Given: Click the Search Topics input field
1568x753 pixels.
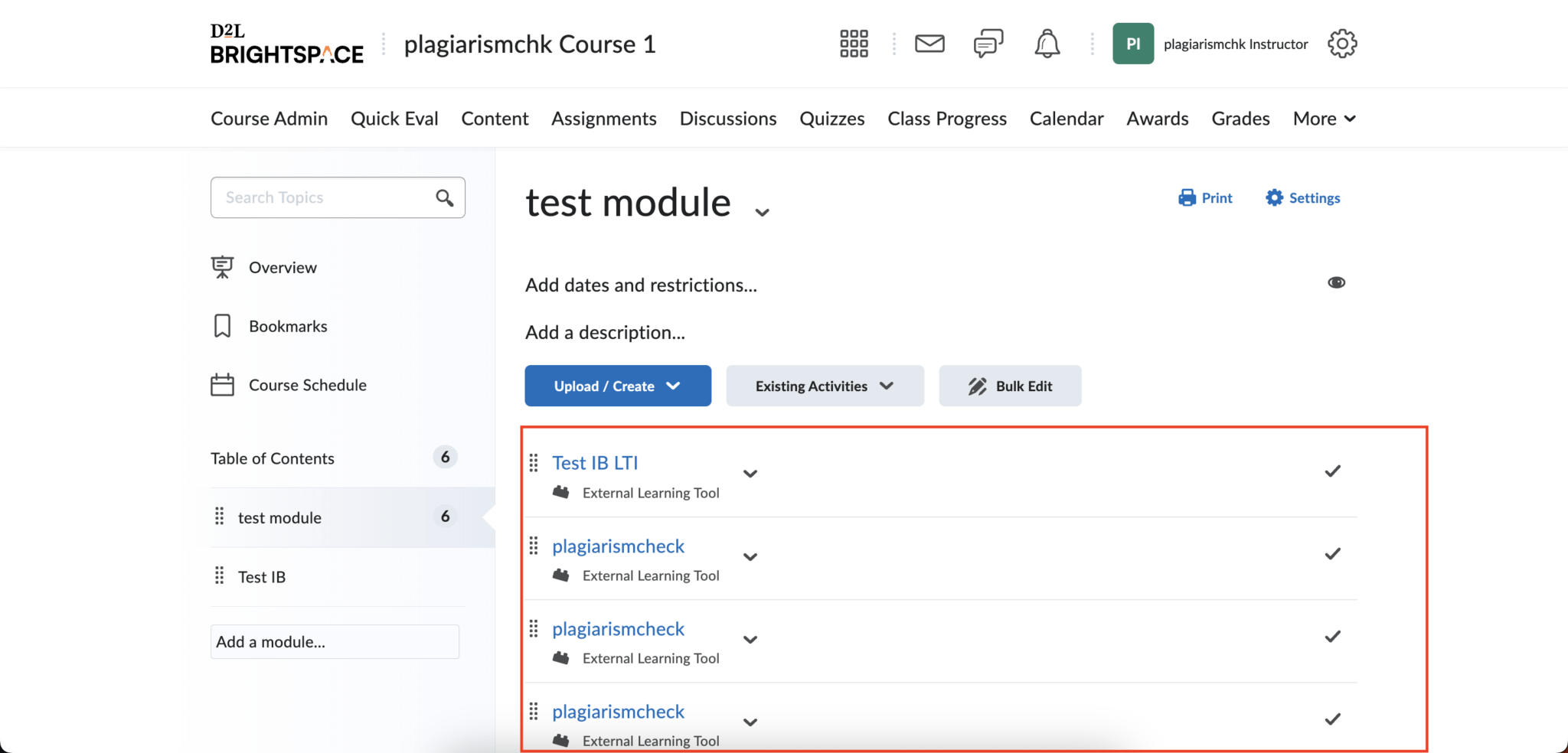Looking at the screenshot, I should coord(322,197).
